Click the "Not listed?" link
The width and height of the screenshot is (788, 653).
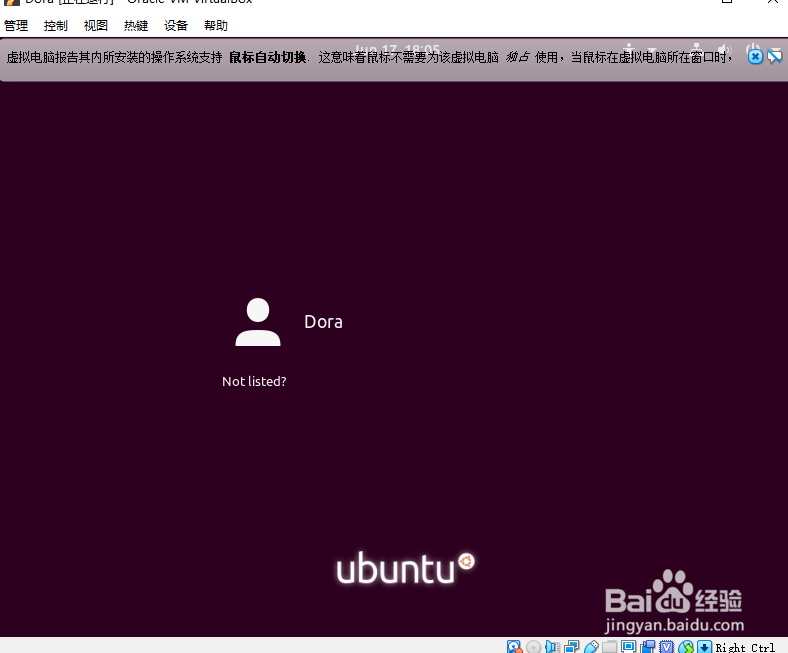(x=254, y=382)
